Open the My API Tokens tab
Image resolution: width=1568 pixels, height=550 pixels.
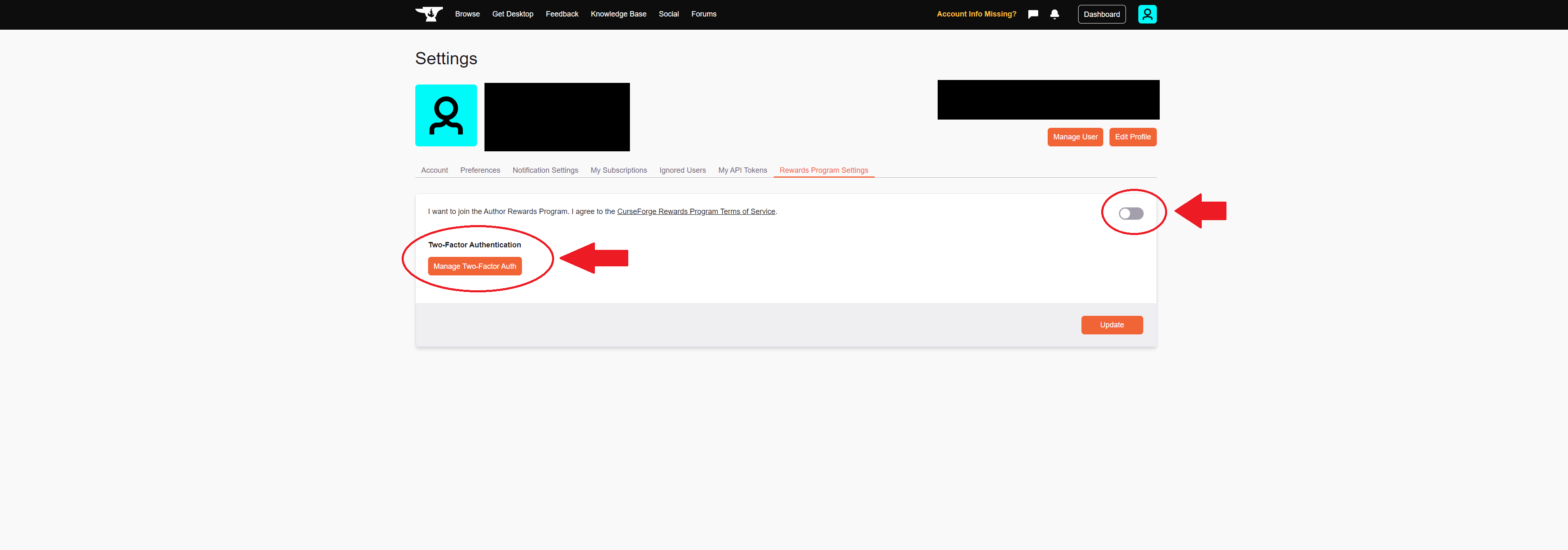pos(742,171)
